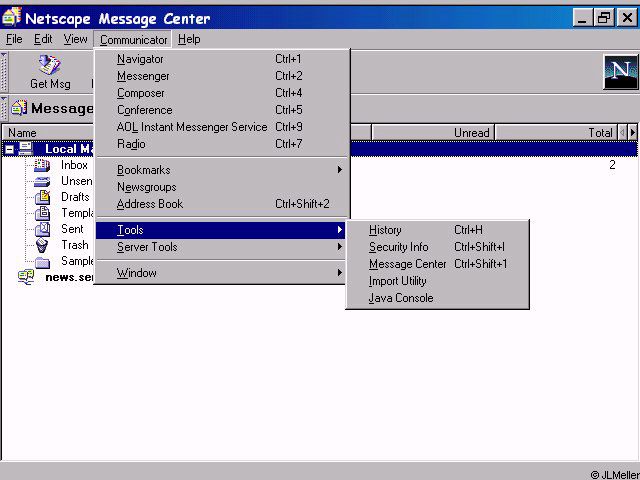Open the Edit menu
The image size is (640, 480).
click(43, 39)
